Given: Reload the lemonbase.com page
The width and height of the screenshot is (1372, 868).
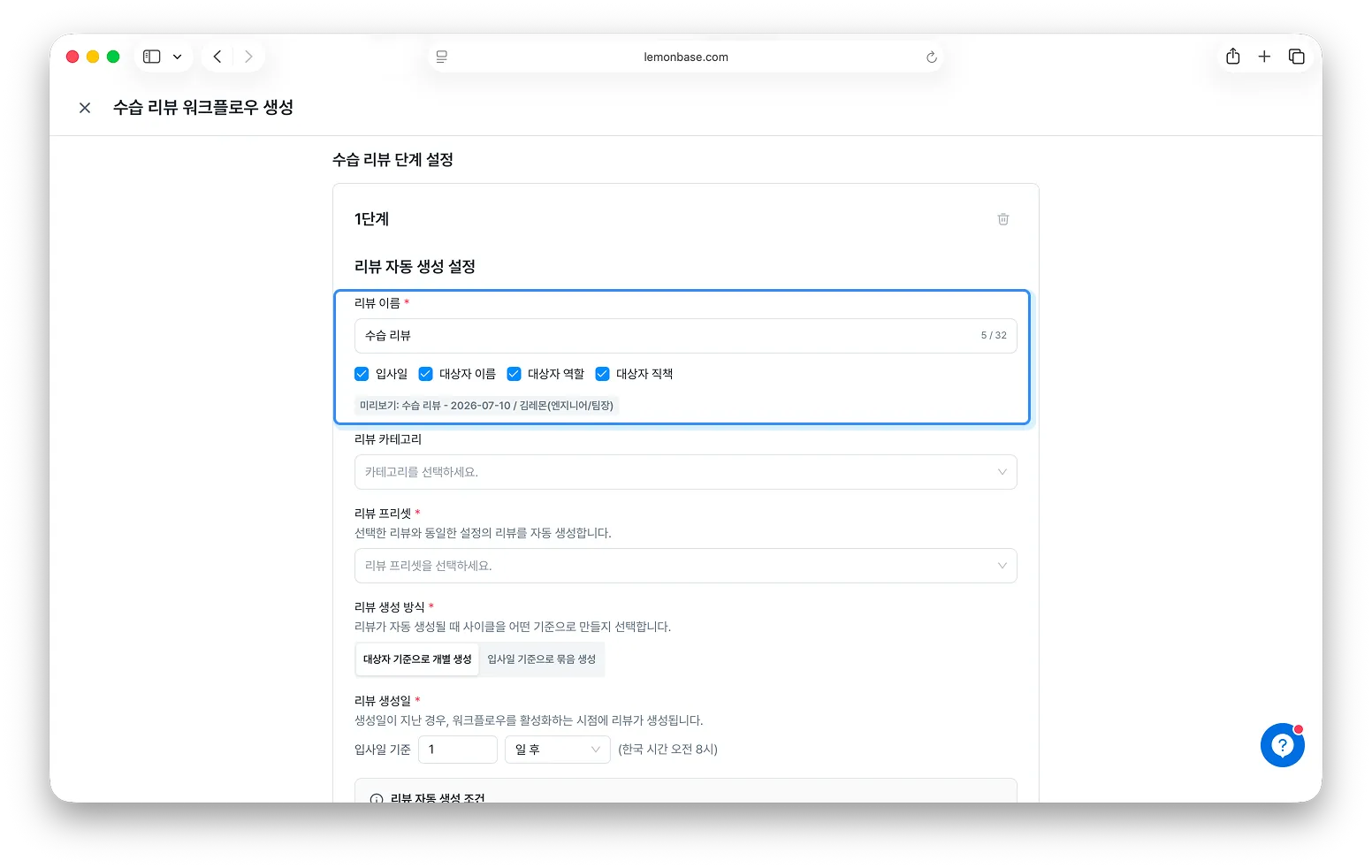Looking at the screenshot, I should [931, 57].
